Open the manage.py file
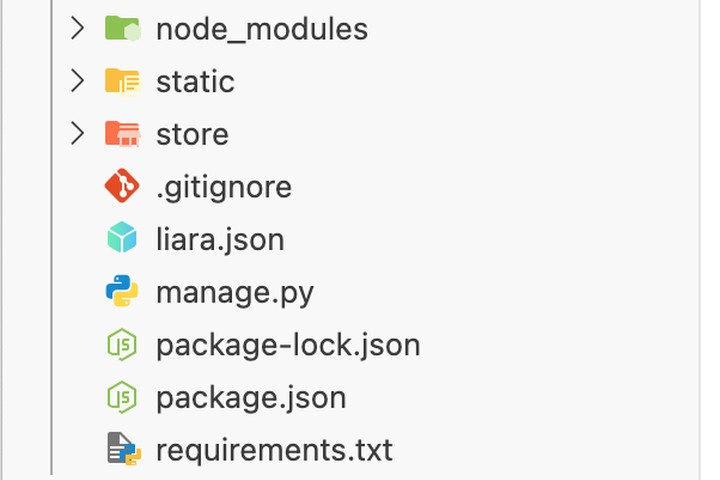The image size is (720, 480). 235,293
